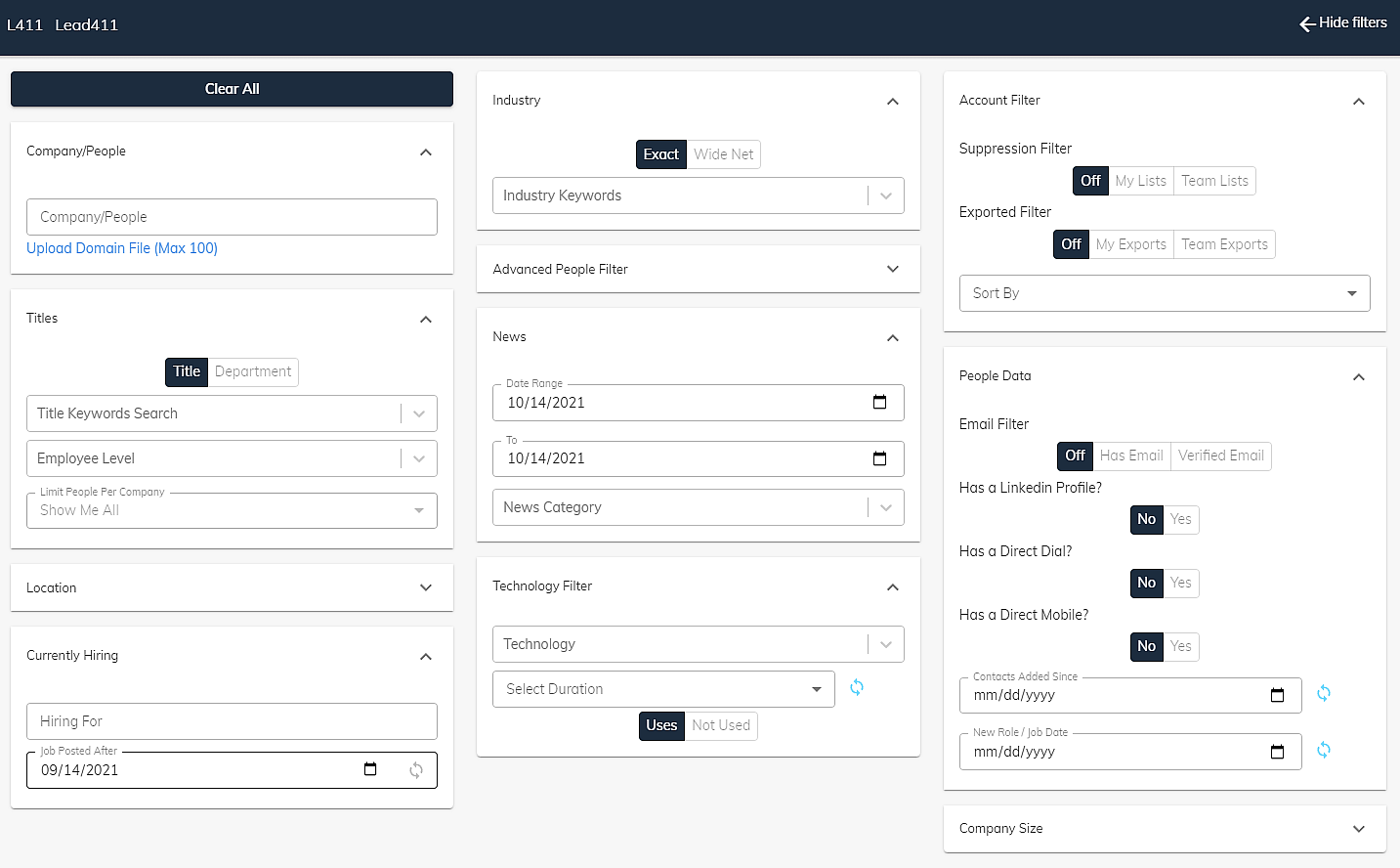The height and width of the screenshot is (868, 1400).
Task: Open calendar for News 'To' date
Action: point(879,458)
